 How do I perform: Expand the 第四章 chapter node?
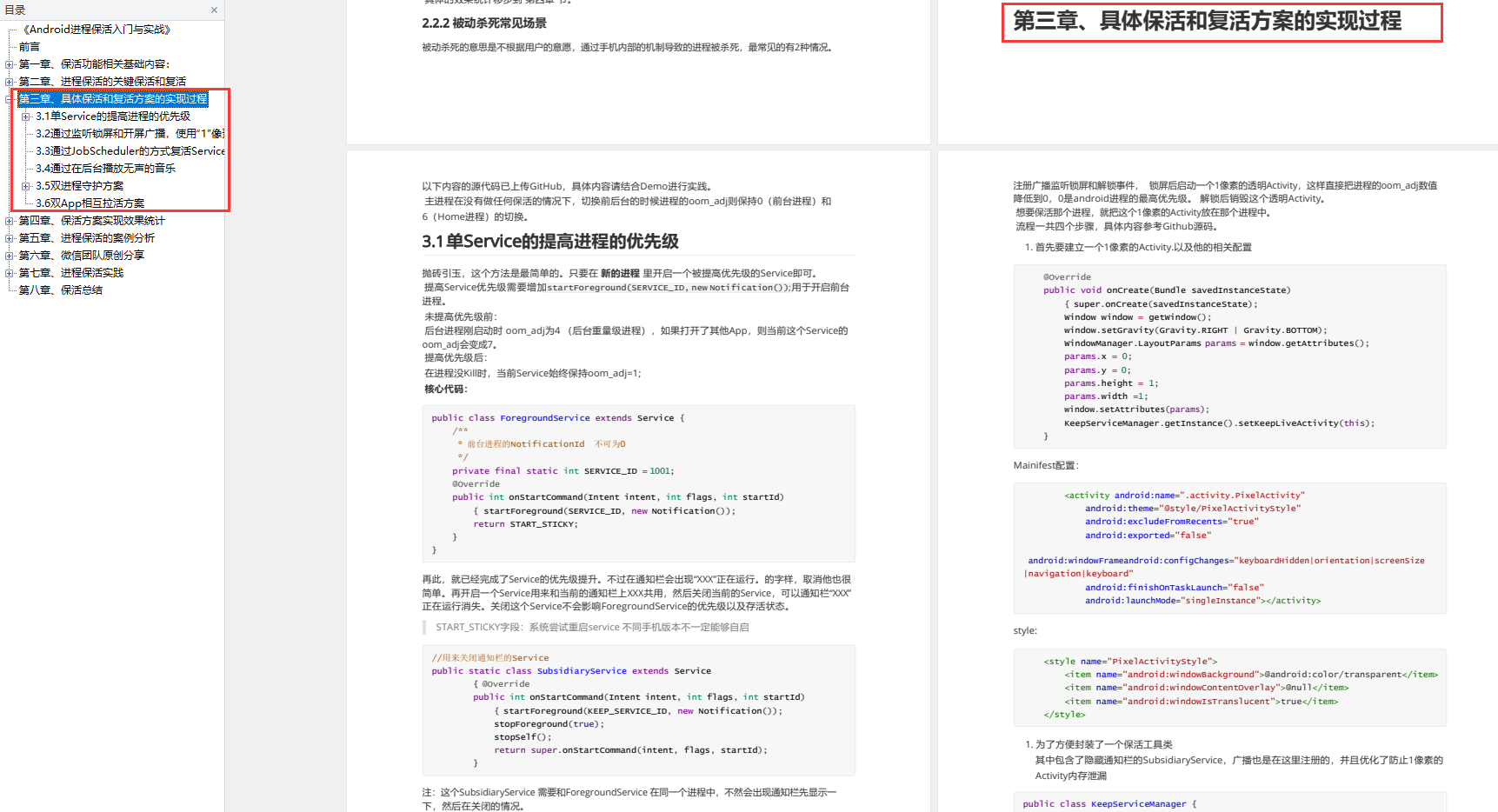click(10, 221)
